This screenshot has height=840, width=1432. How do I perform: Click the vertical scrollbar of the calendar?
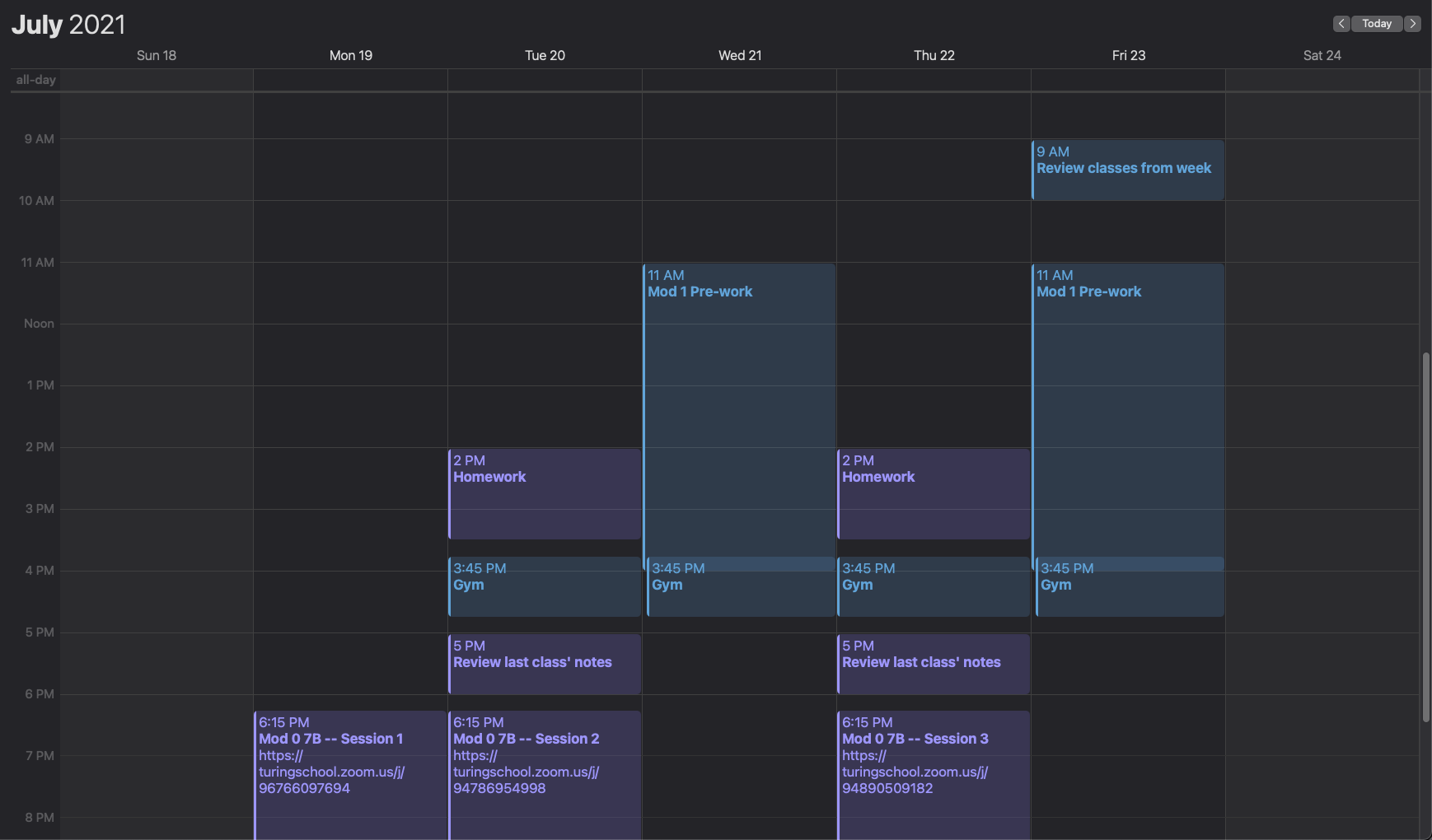click(x=1426, y=537)
